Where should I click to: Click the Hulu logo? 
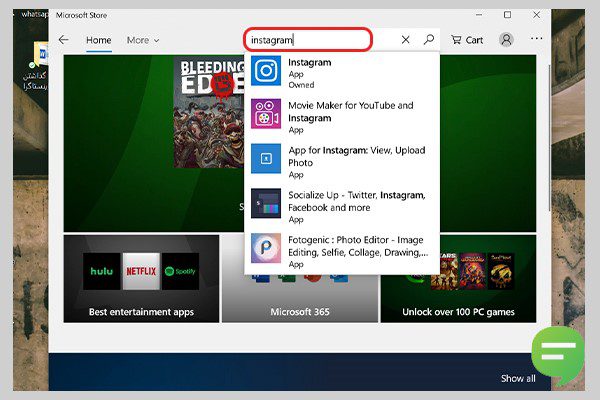pyautogui.click(x=101, y=271)
